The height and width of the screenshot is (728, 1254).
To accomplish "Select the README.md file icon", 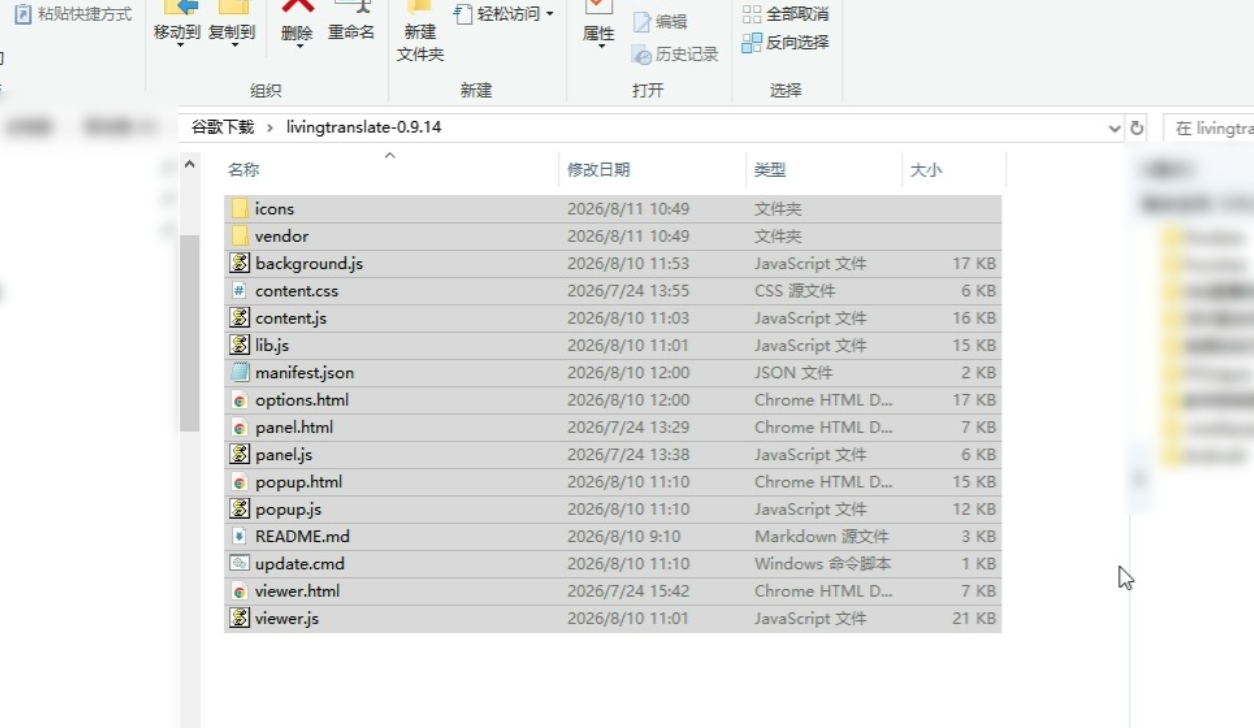I will [x=239, y=536].
